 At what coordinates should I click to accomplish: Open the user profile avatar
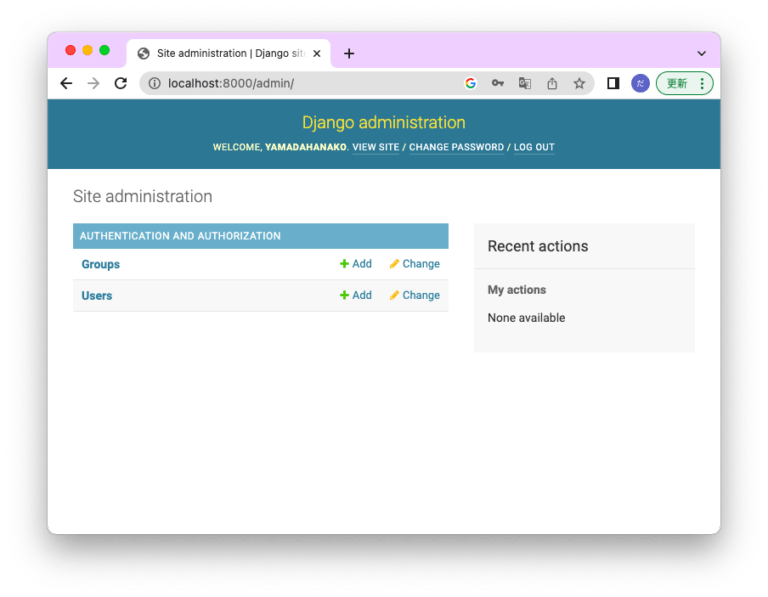click(x=640, y=84)
